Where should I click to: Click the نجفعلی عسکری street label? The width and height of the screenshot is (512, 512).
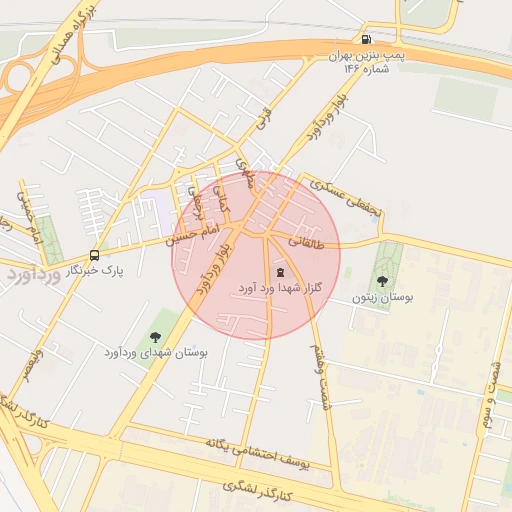click(345, 198)
